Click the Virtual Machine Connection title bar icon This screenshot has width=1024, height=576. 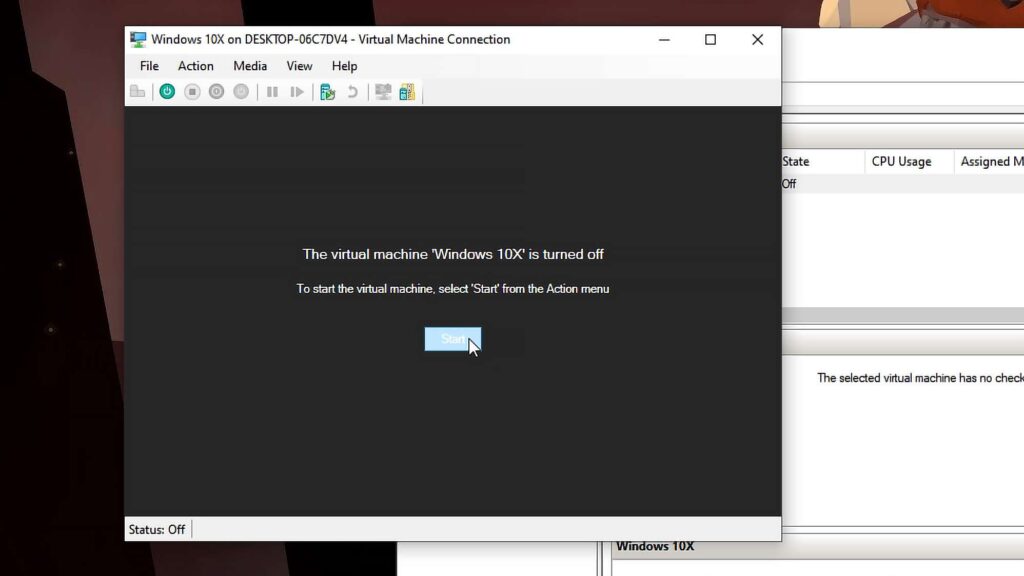tap(138, 40)
